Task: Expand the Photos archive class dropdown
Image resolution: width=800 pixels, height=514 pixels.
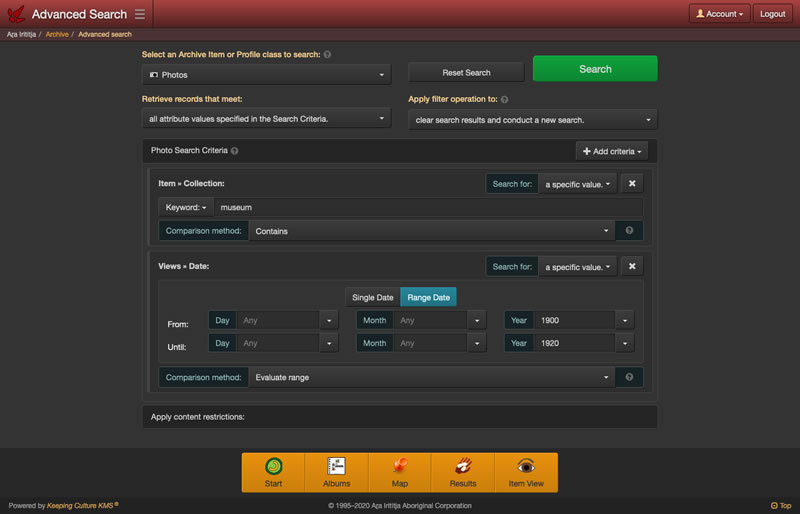Action: 267,75
